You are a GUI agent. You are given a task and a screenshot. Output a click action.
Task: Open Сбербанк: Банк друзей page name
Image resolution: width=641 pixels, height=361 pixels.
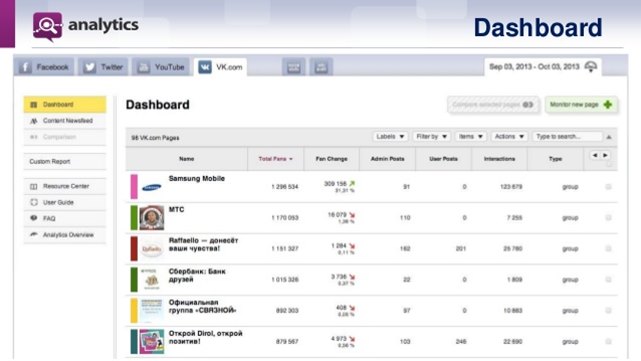[x=197, y=276]
